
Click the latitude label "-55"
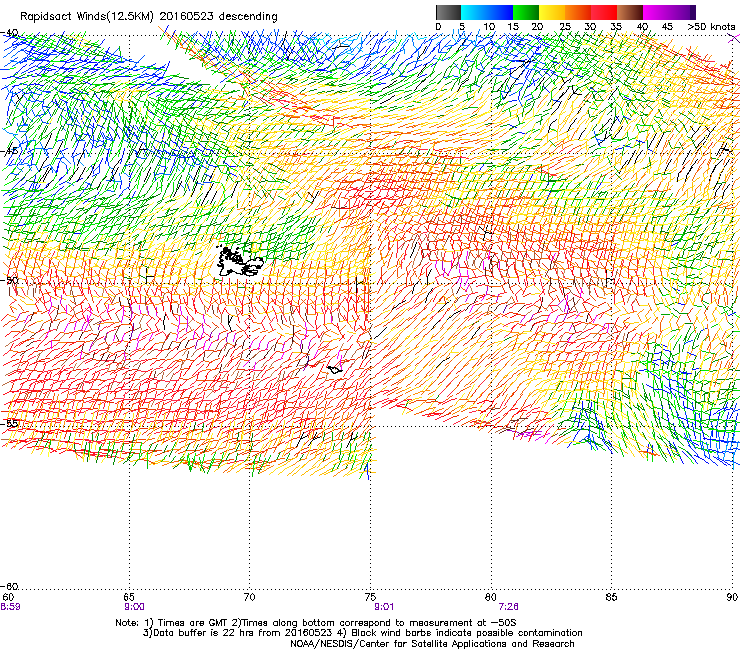click(9, 423)
